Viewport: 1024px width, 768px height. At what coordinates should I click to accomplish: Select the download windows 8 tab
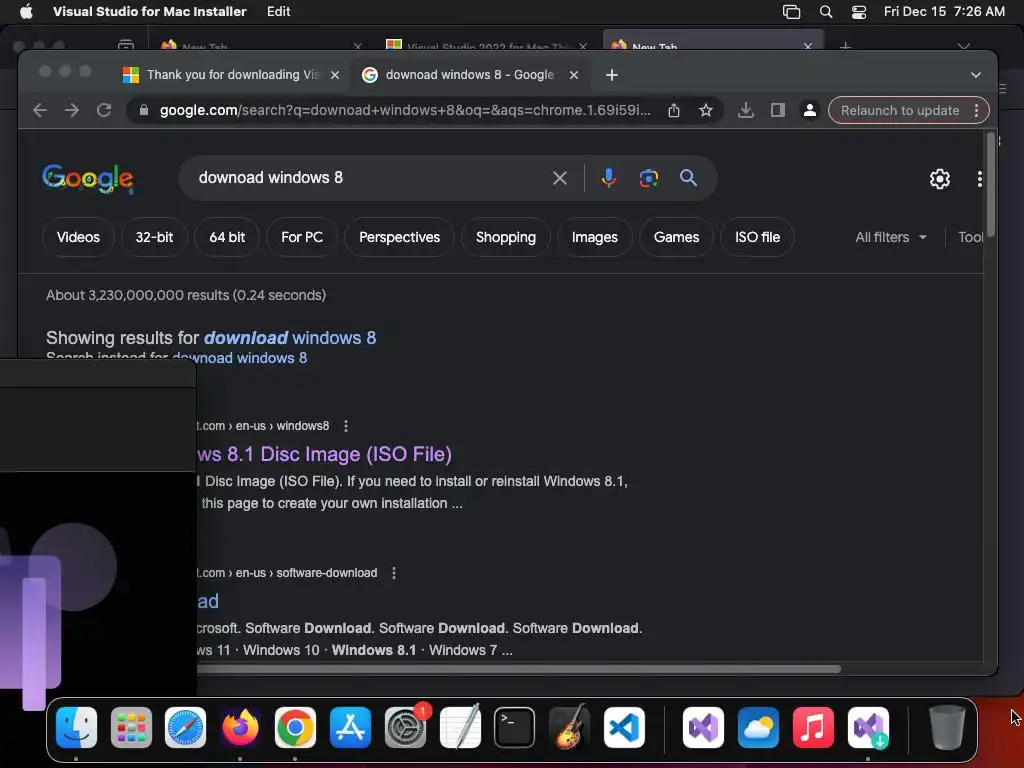469,75
